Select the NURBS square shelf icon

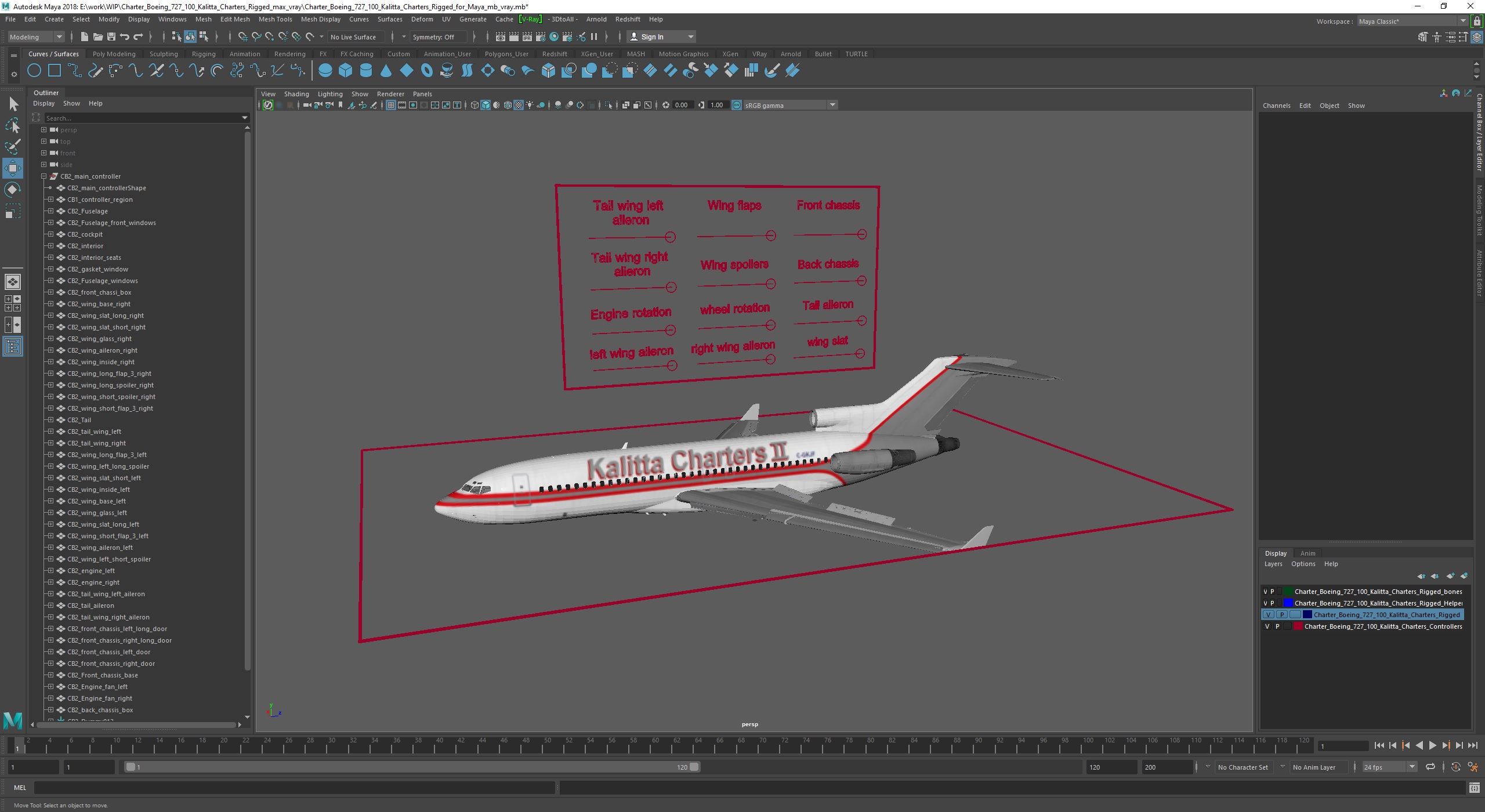pyautogui.click(x=55, y=71)
